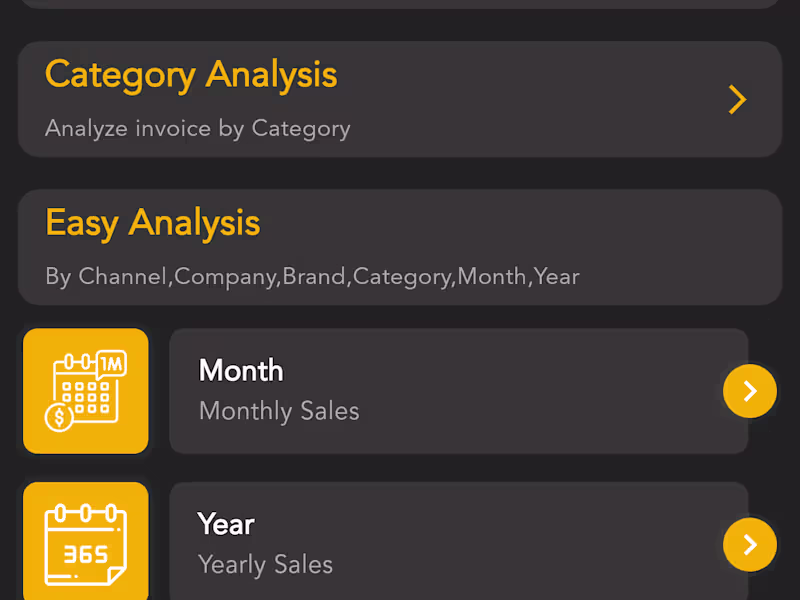Tap the yellow arrow beside Month
The image size is (800, 600).
click(x=749, y=391)
